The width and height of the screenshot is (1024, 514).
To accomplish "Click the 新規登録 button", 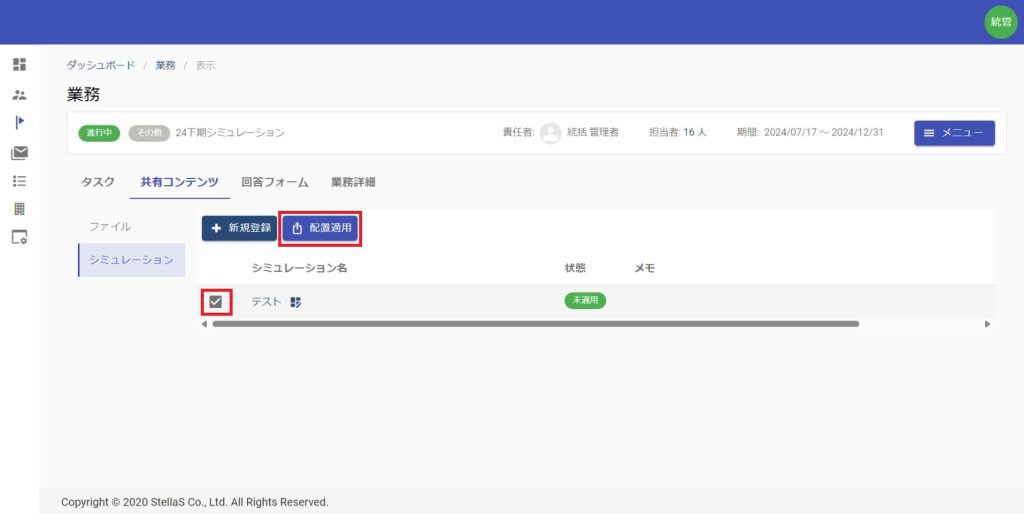I will [x=240, y=228].
